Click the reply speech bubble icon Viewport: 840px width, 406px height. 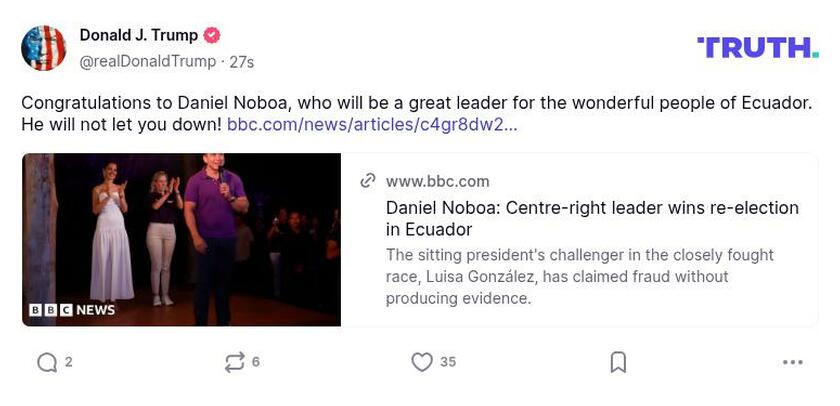point(46,362)
